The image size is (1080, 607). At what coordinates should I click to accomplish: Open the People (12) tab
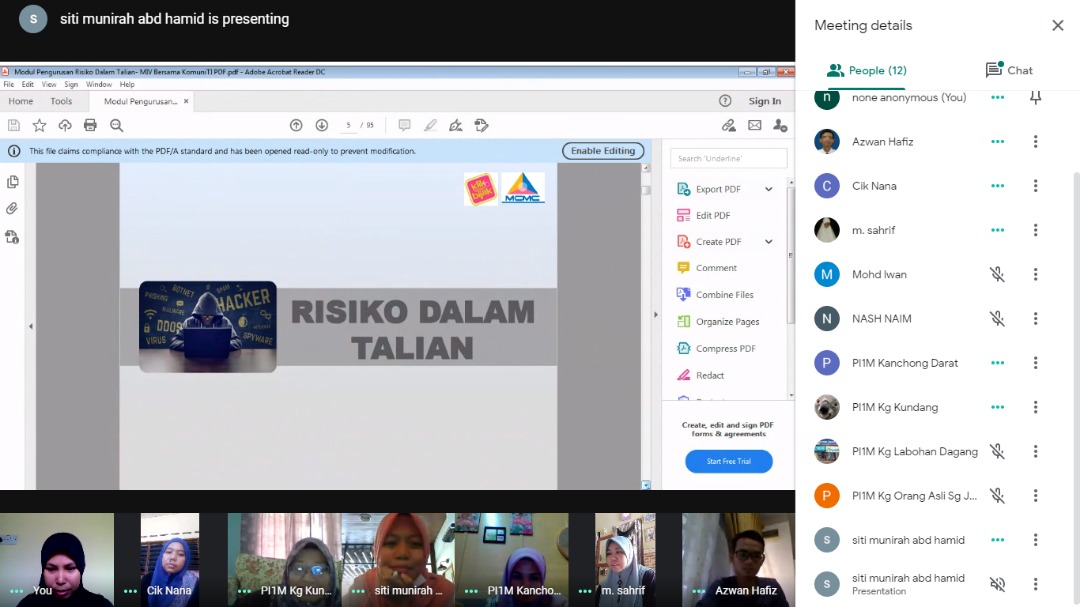point(866,70)
